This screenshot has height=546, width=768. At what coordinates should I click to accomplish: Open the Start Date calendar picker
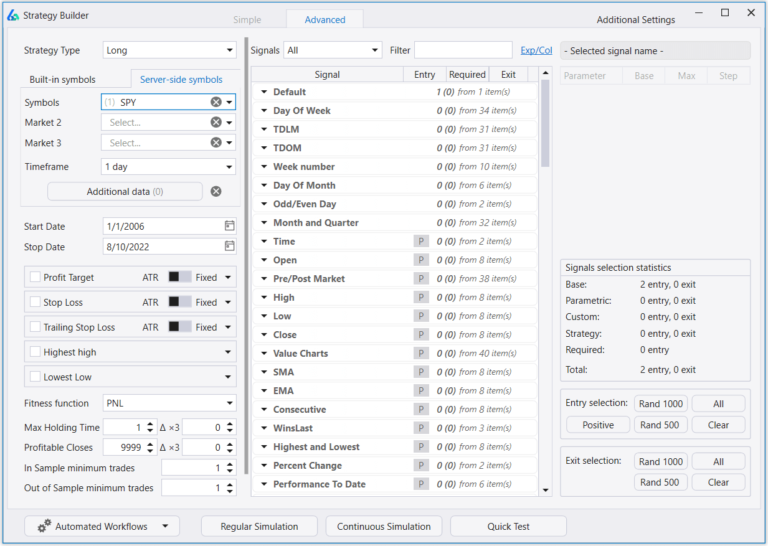[229, 226]
